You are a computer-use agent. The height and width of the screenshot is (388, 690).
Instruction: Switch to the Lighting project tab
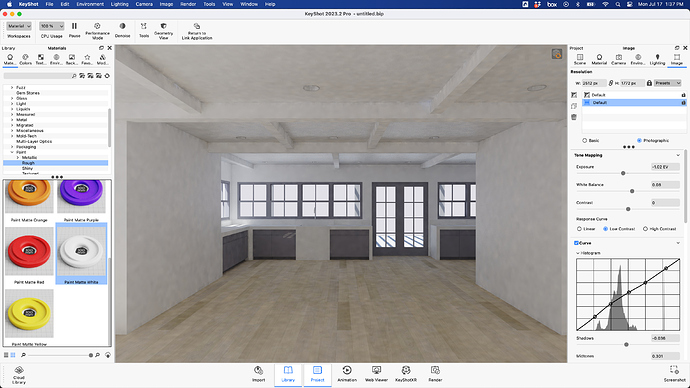coord(657,59)
